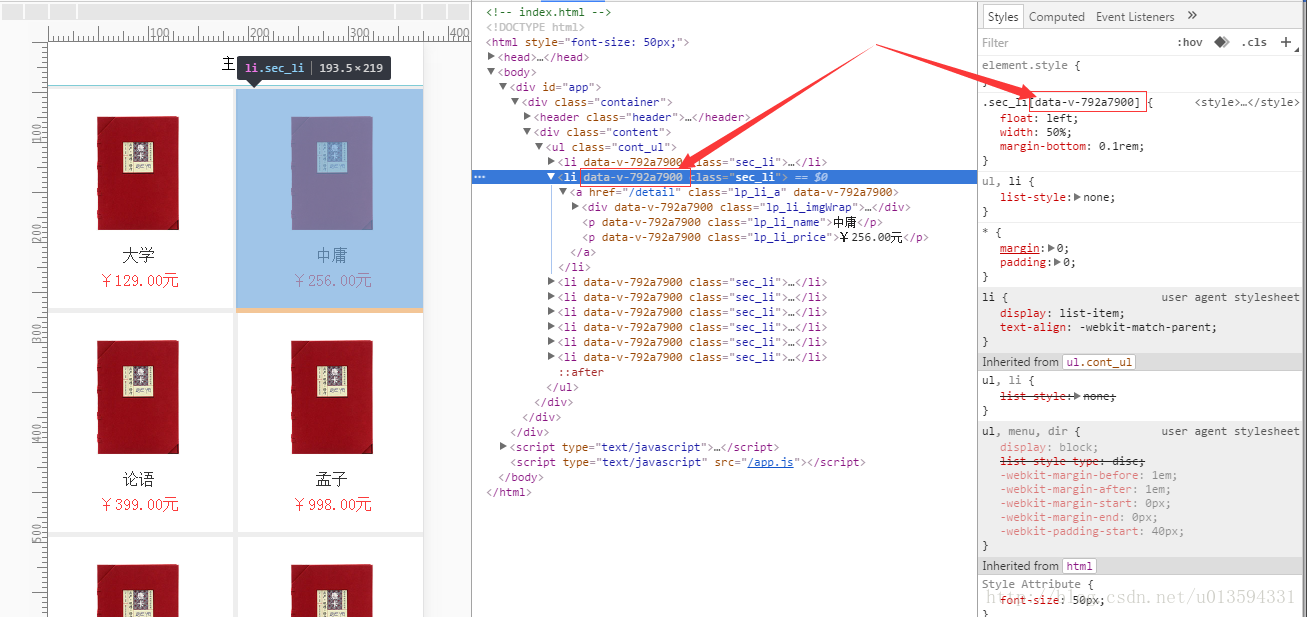Toggle :hov element state panel
Screen dimensions: 1307x617
tap(1190, 43)
